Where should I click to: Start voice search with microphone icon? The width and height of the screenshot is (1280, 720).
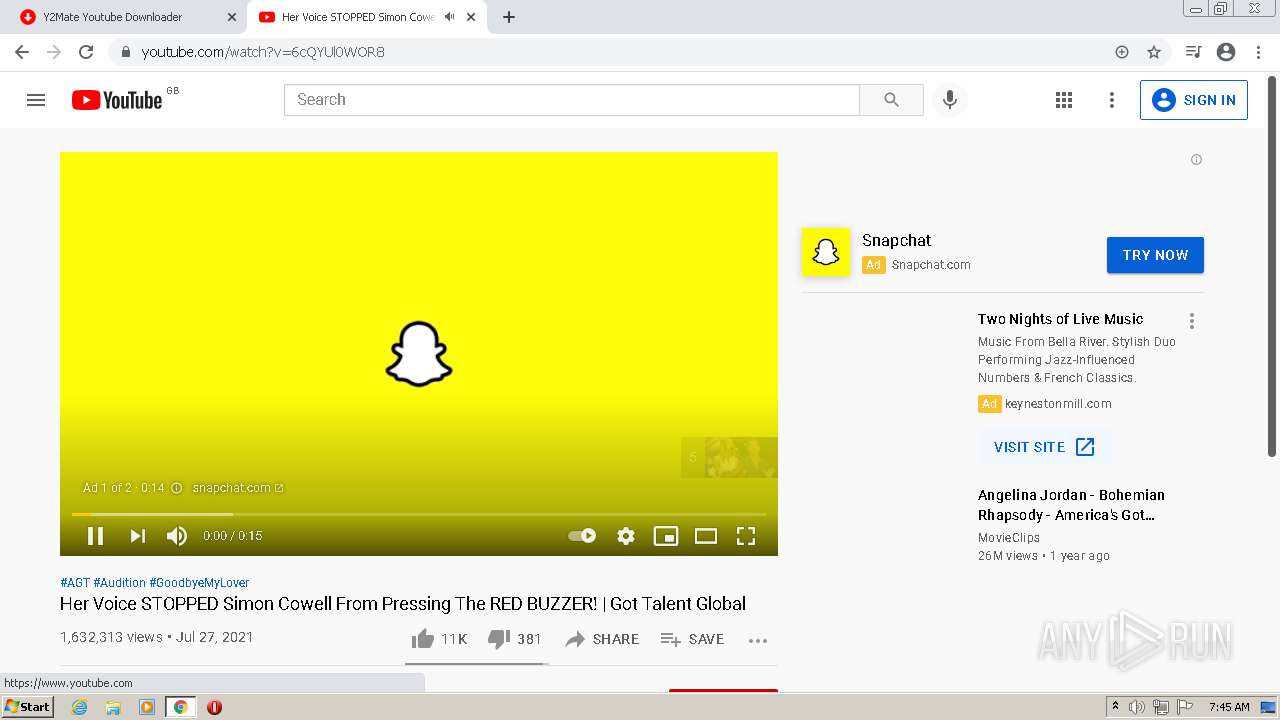click(950, 100)
